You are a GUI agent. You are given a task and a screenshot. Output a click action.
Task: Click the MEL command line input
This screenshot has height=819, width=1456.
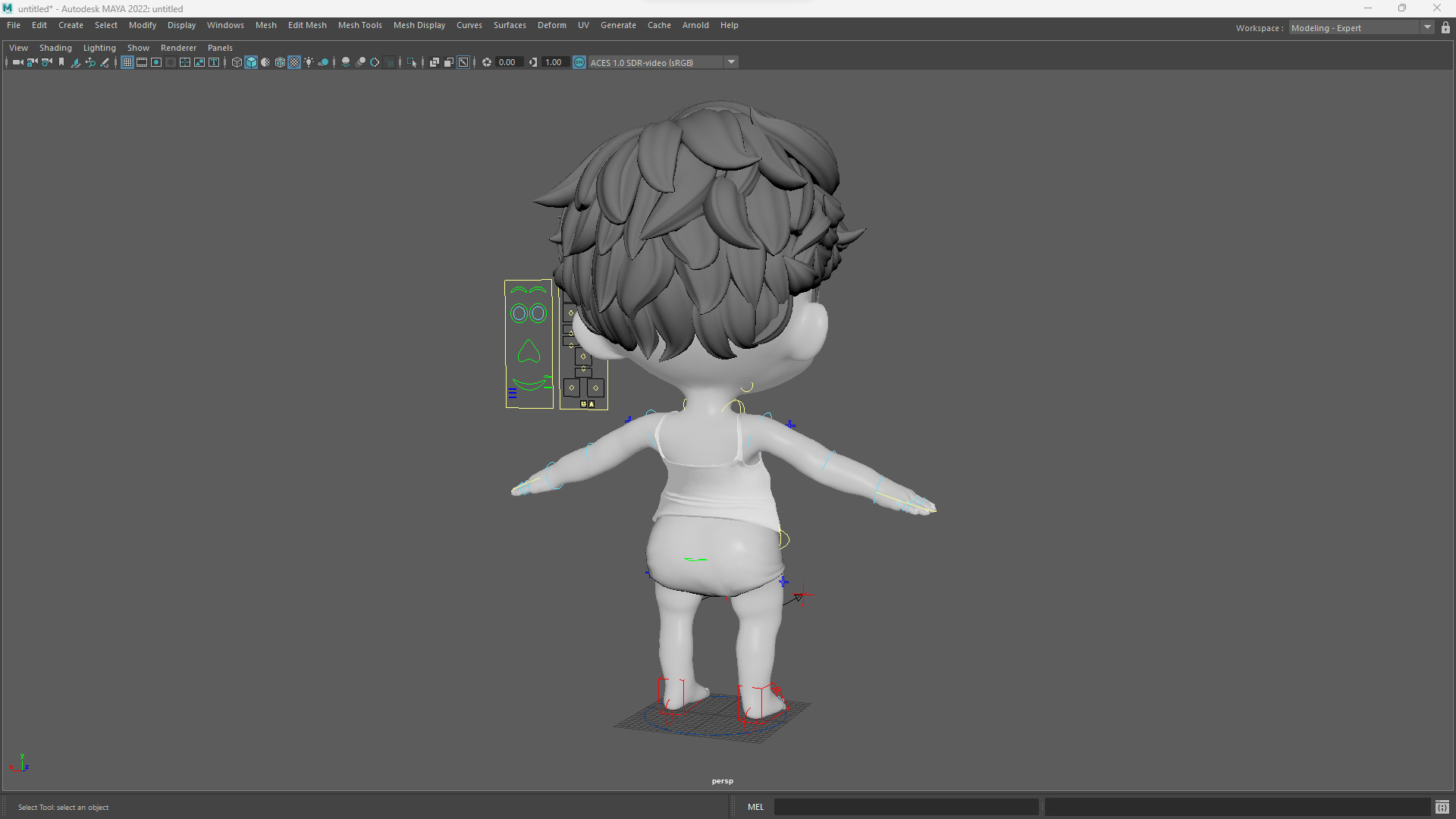point(906,807)
